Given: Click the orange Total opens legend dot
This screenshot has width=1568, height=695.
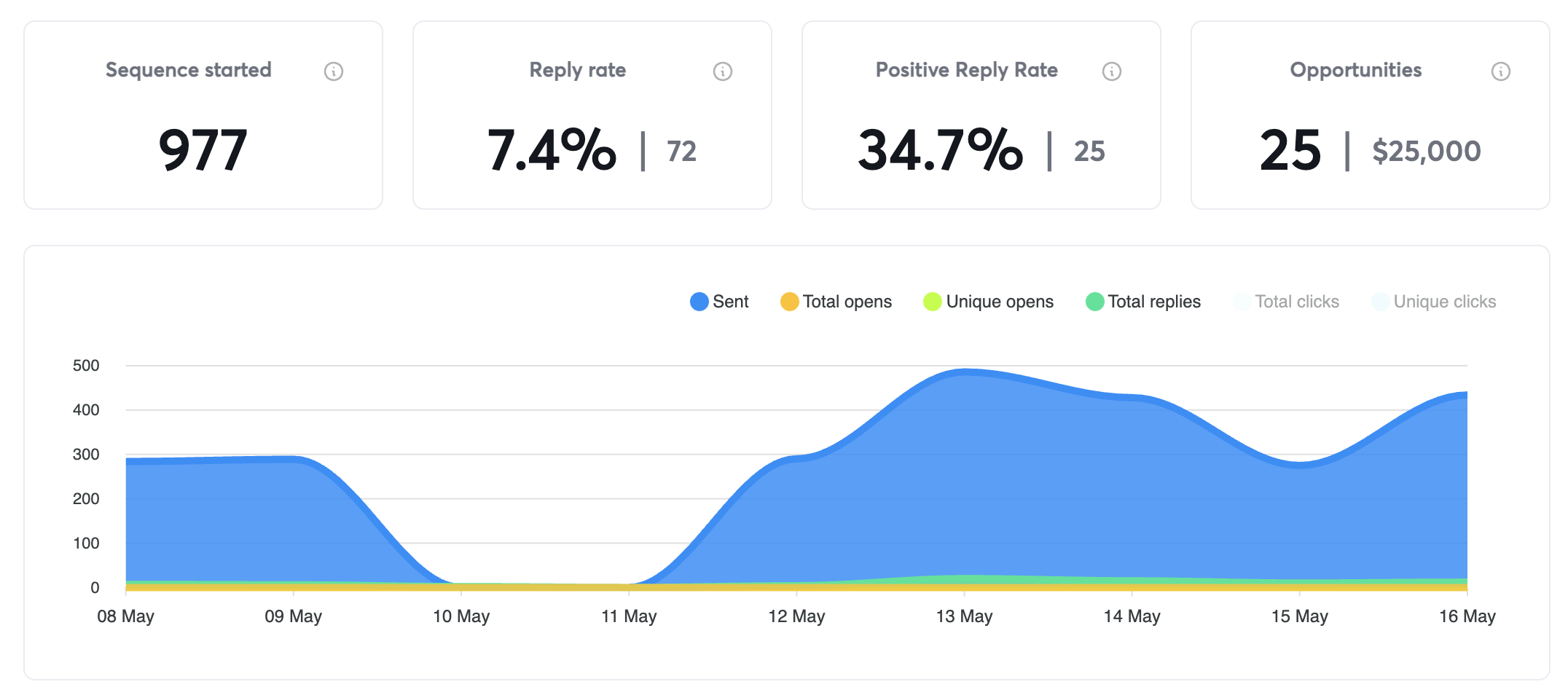Looking at the screenshot, I should [x=788, y=301].
